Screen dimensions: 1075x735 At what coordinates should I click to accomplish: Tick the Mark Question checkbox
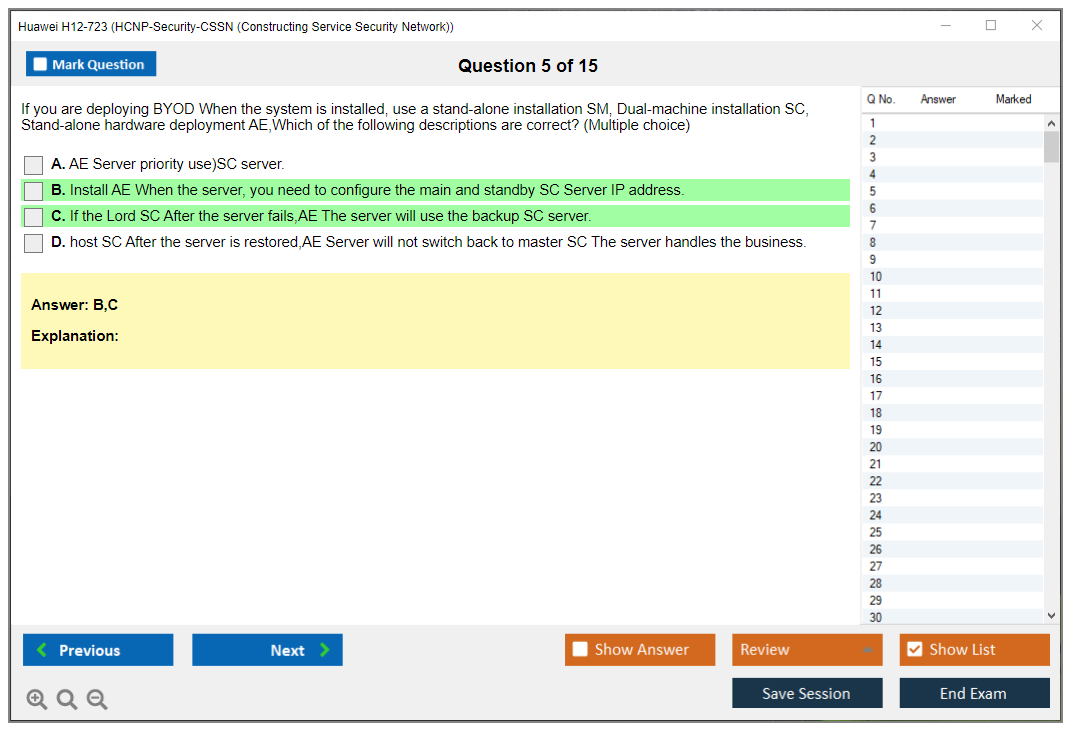click(41, 65)
